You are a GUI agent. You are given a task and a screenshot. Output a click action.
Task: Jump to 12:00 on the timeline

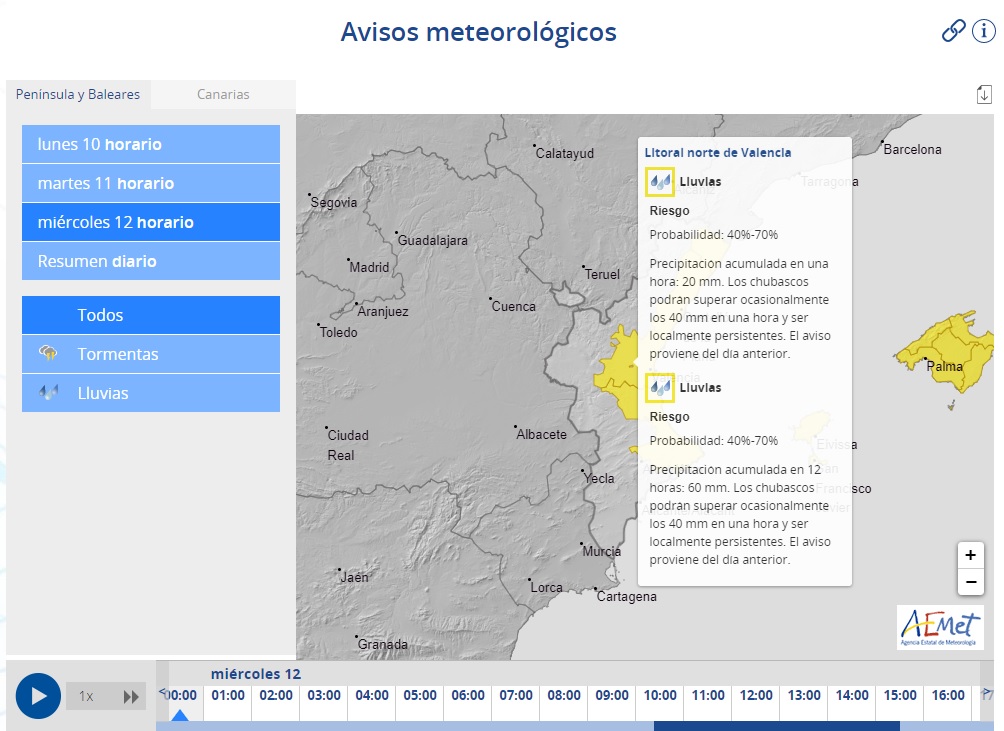pyautogui.click(x=756, y=696)
